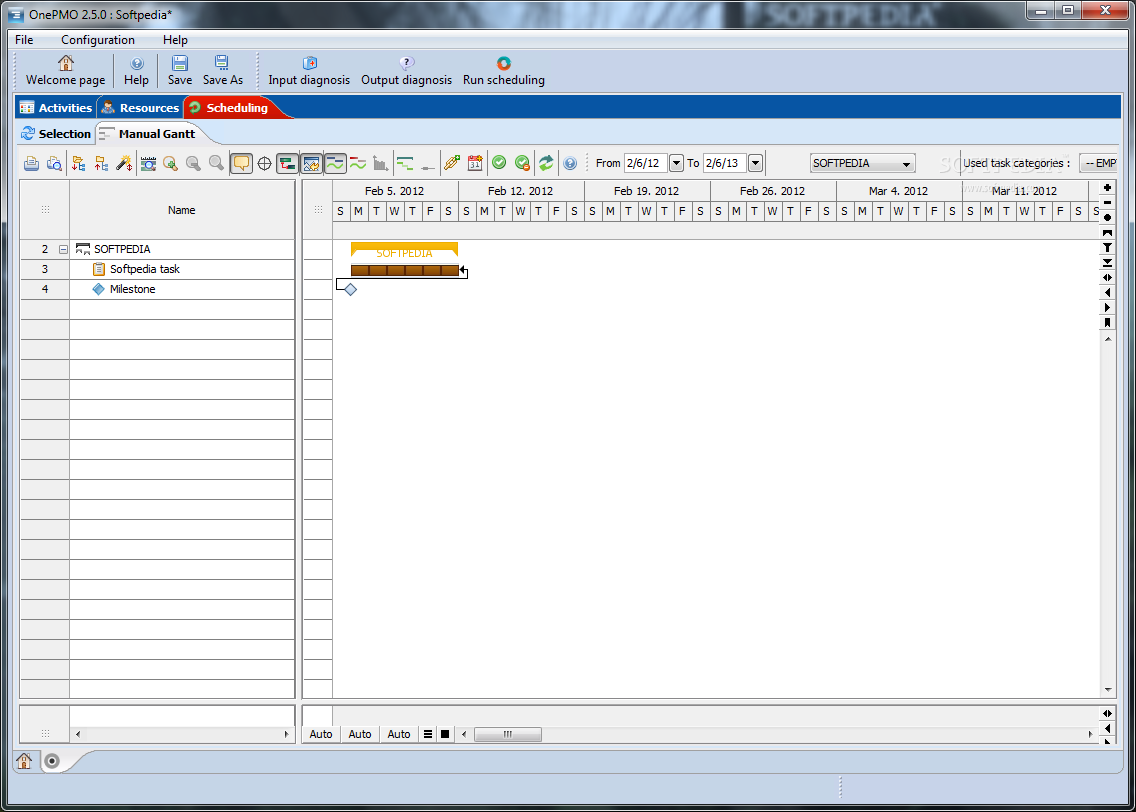The width and height of the screenshot is (1136, 812).
Task: Click the blue question mark toolbar icon
Action: pyautogui.click(x=570, y=164)
